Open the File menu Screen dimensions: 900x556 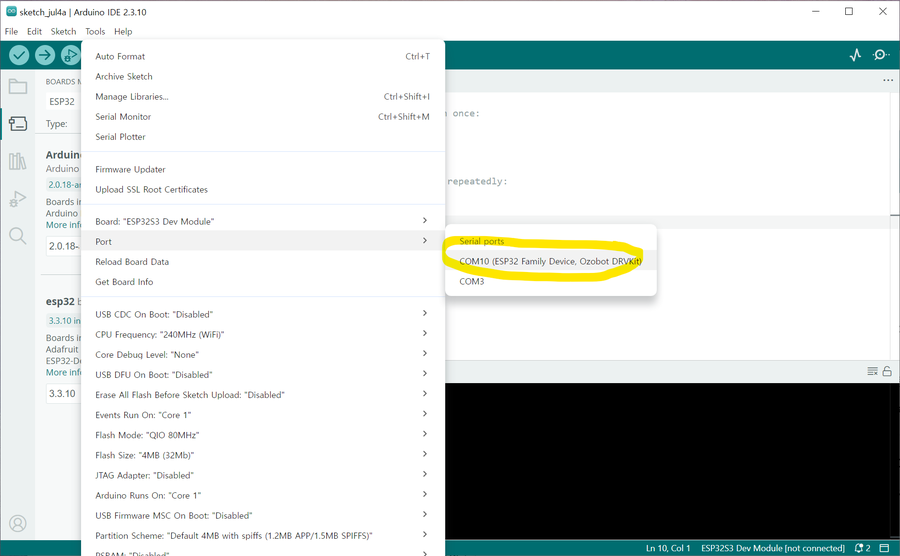(x=11, y=32)
